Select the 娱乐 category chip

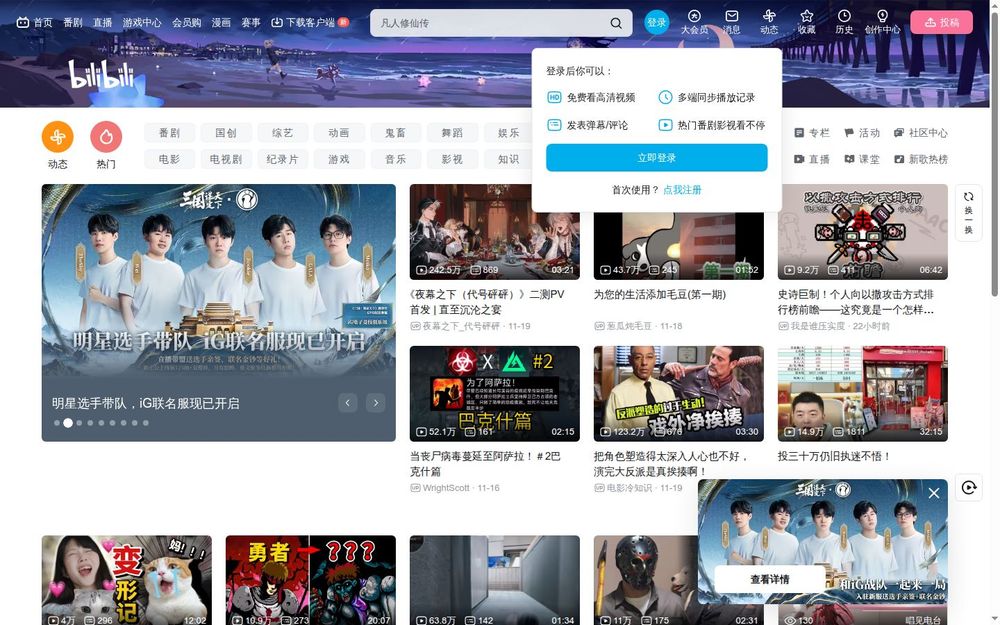pos(508,133)
